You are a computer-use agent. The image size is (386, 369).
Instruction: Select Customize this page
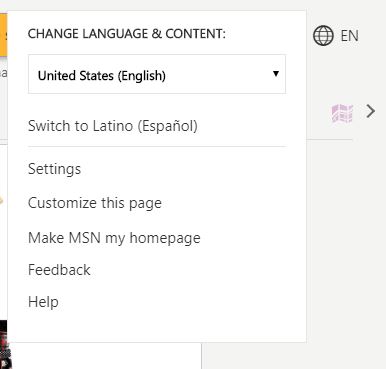[95, 203]
